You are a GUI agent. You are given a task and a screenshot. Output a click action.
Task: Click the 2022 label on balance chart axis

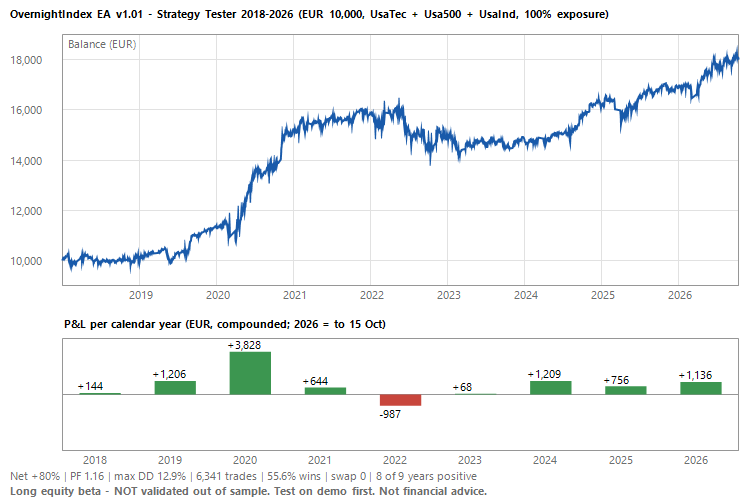click(372, 295)
